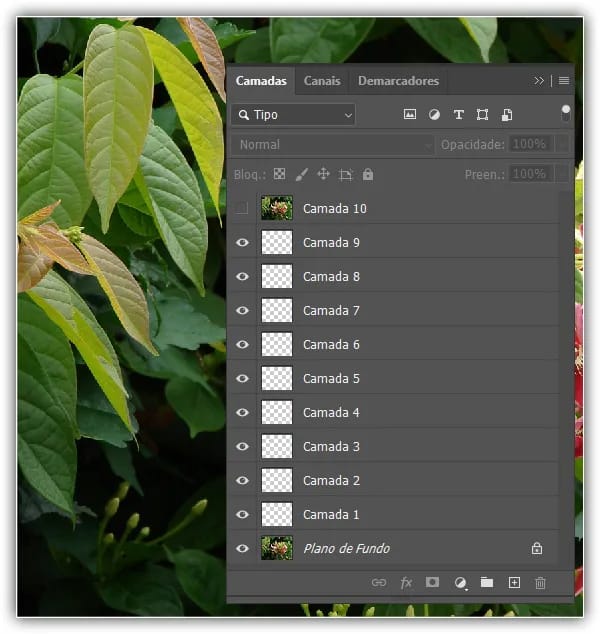
Task: Click the pixel layer filter icon
Action: click(410, 115)
